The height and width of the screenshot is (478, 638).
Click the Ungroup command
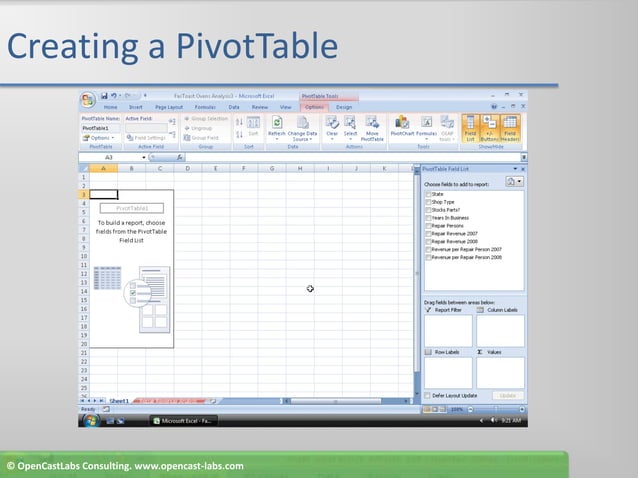tap(198, 128)
